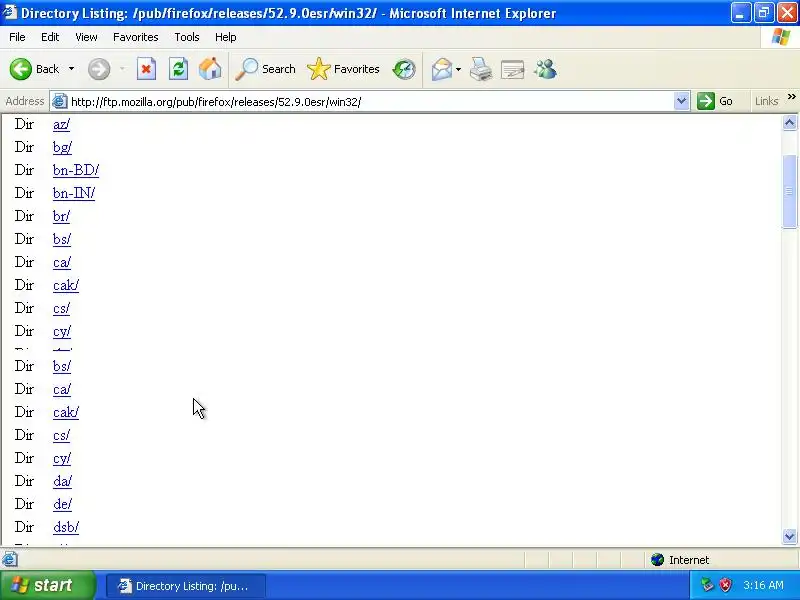Viewport: 800px width, 600px height.
Task: Open the Edit menu
Action: pyautogui.click(x=50, y=37)
